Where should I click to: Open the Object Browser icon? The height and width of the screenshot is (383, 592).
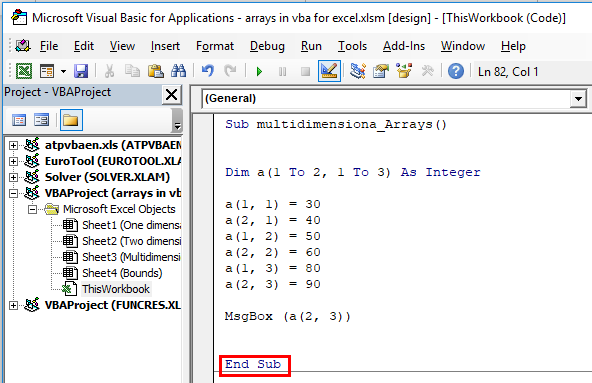[404, 71]
